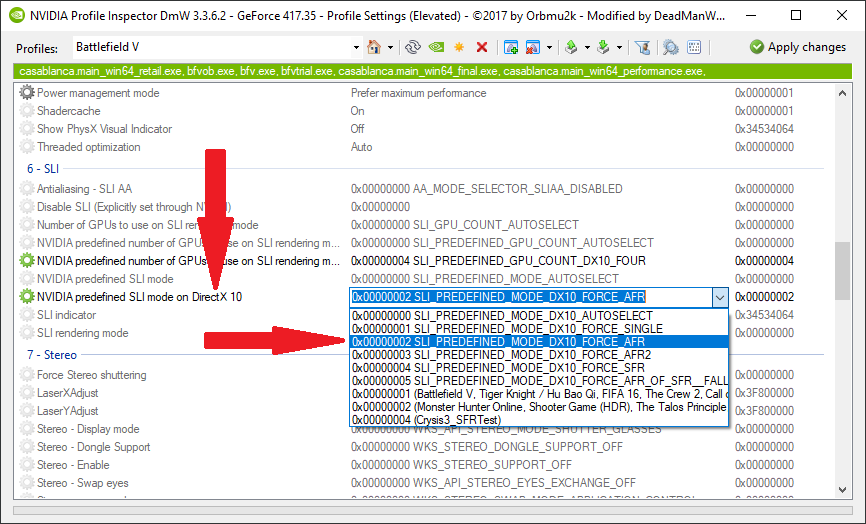Click the gear icon beside Power management mode

[27, 93]
